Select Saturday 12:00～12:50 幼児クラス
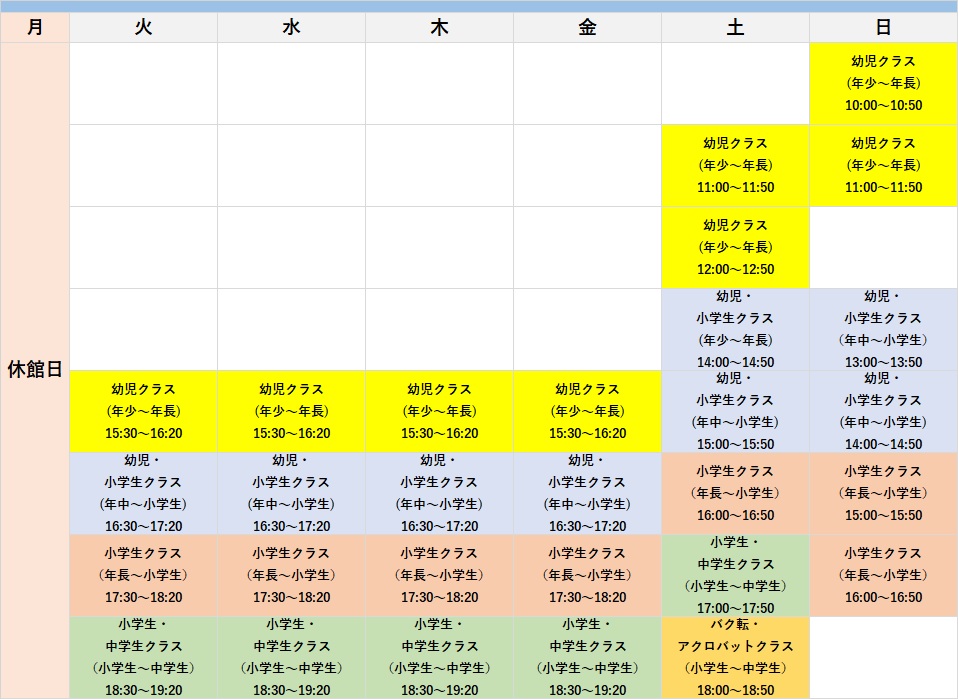Viewport: 958px width, 699px height. coord(735,248)
